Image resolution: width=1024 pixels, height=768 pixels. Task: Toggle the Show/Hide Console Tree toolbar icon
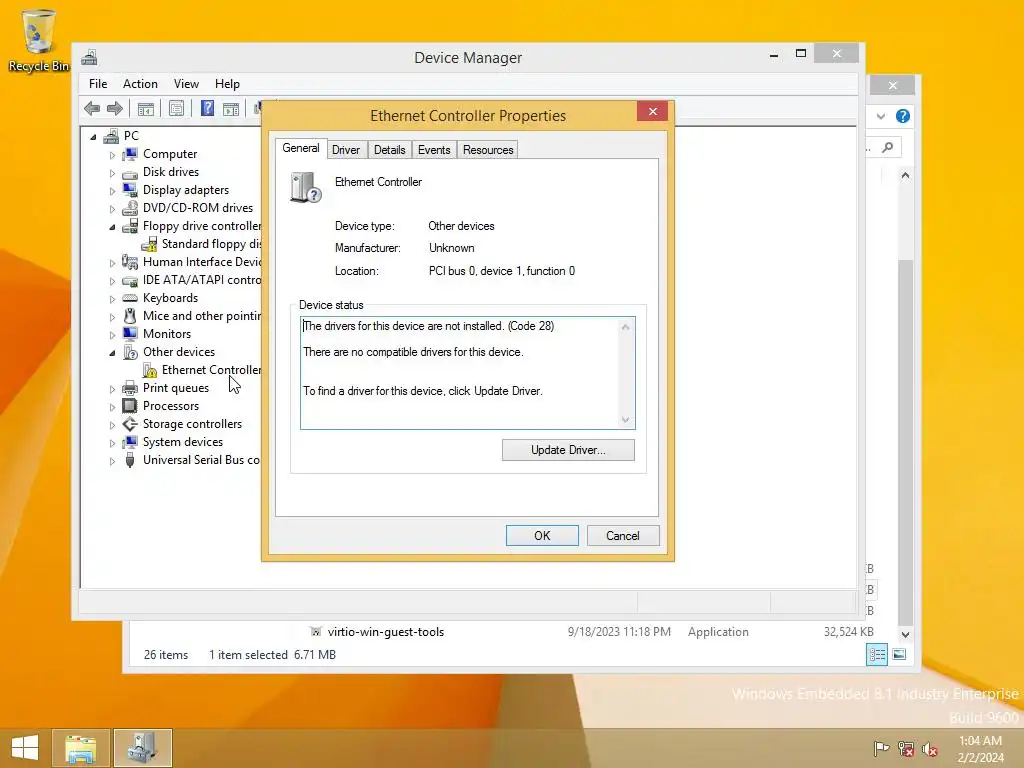[146, 108]
